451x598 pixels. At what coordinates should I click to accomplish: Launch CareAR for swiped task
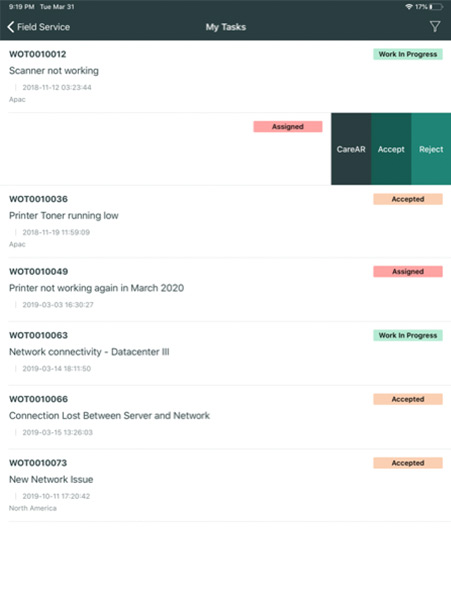[351, 149]
